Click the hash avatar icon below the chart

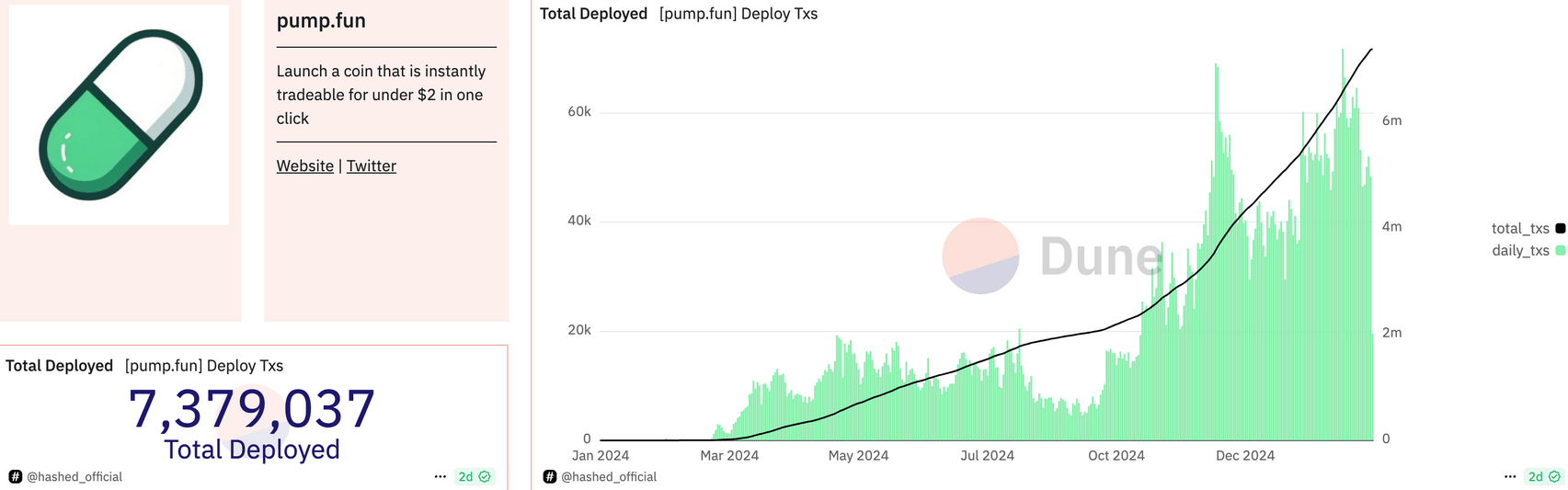549,476
